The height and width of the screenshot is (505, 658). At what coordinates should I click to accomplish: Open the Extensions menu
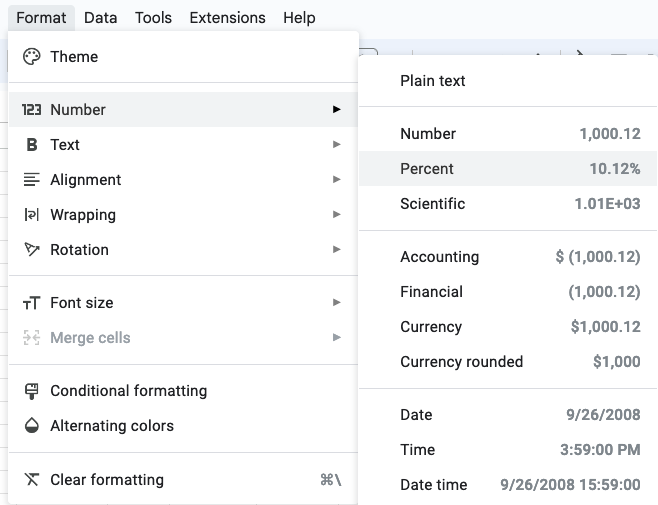[227, 18]
